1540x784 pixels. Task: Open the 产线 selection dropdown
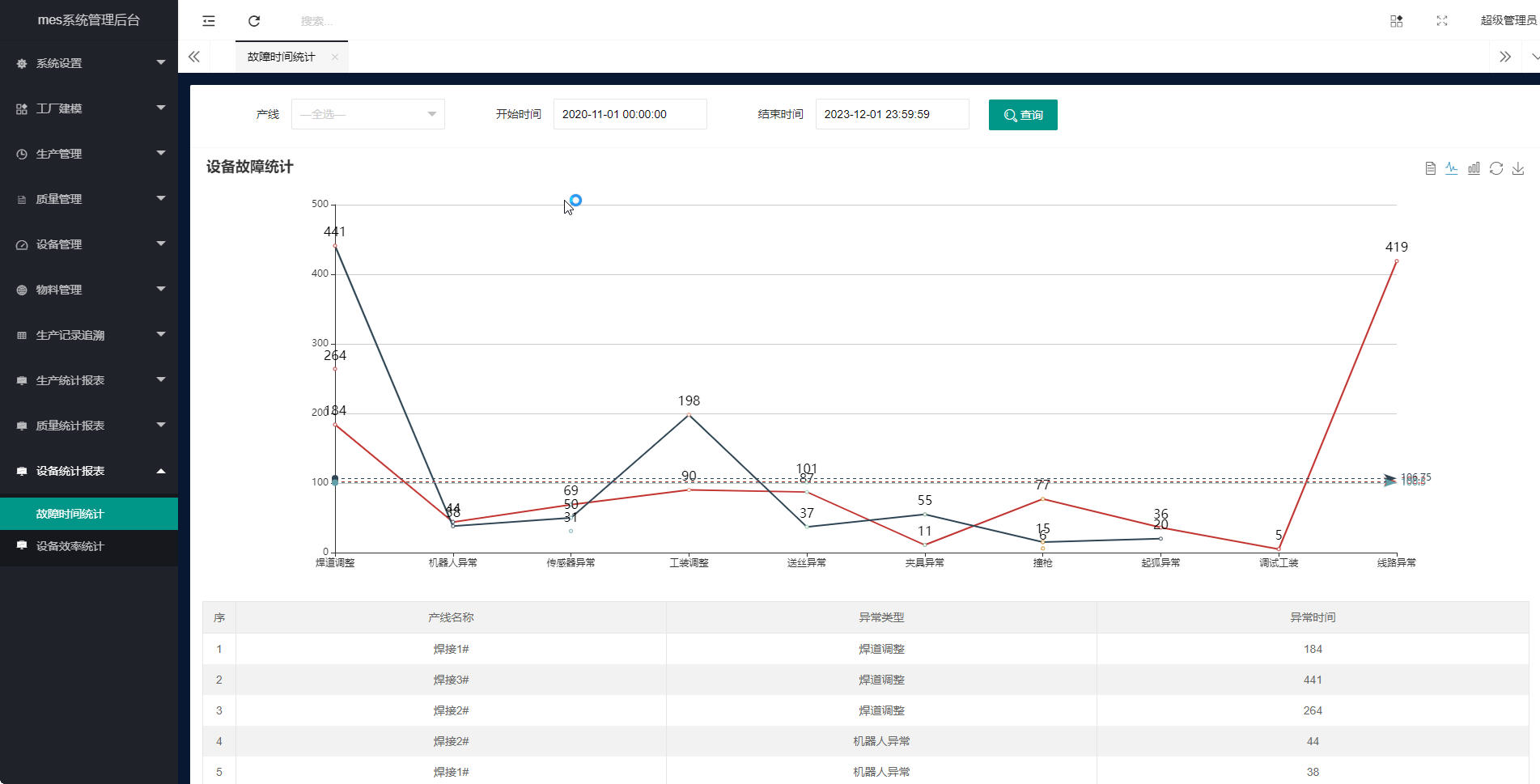[368, 114]
